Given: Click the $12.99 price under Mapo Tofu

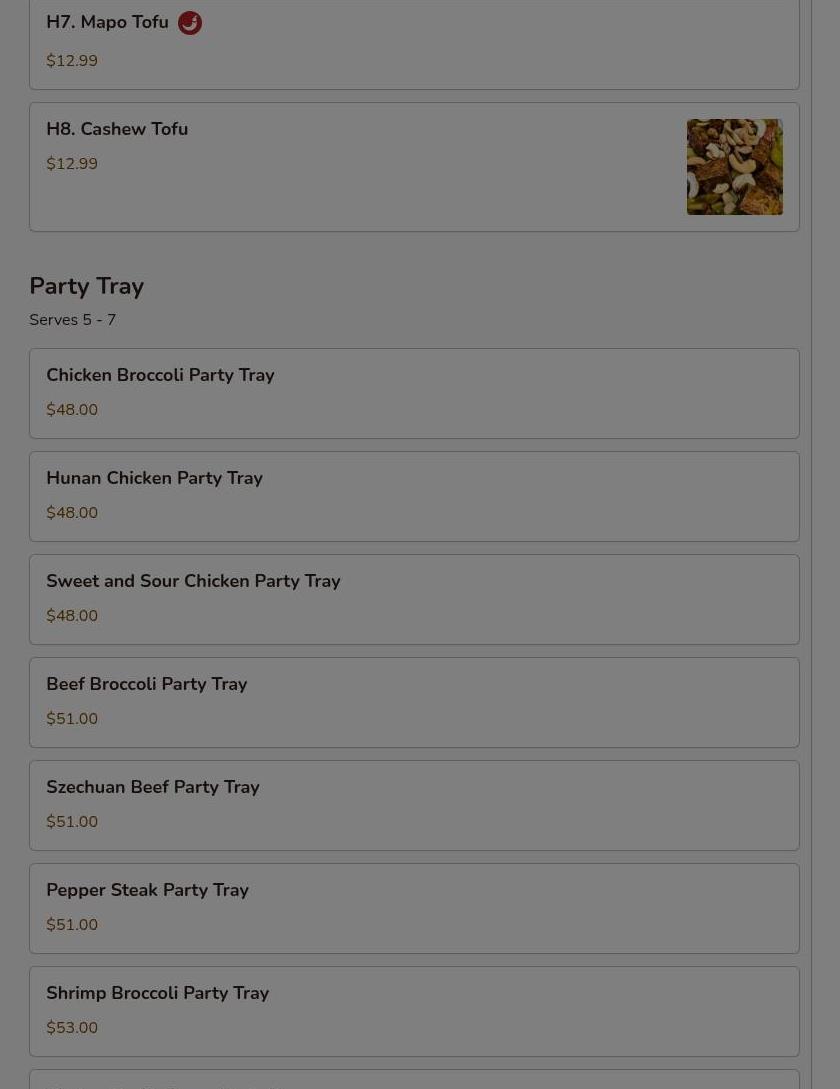Looking at the screenshot, I should 72,61.
